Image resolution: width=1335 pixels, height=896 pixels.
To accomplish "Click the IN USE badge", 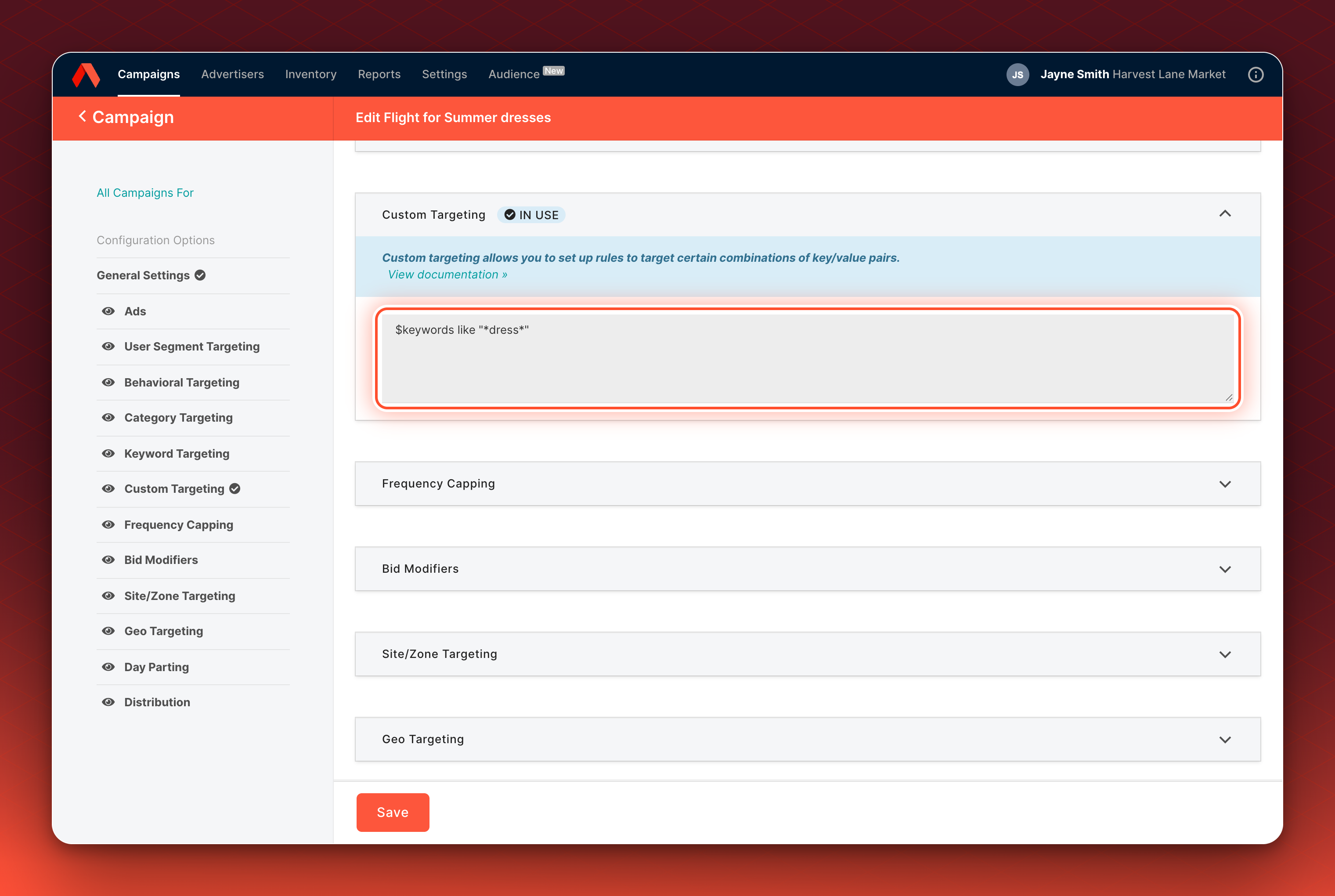I will point(531,215).
